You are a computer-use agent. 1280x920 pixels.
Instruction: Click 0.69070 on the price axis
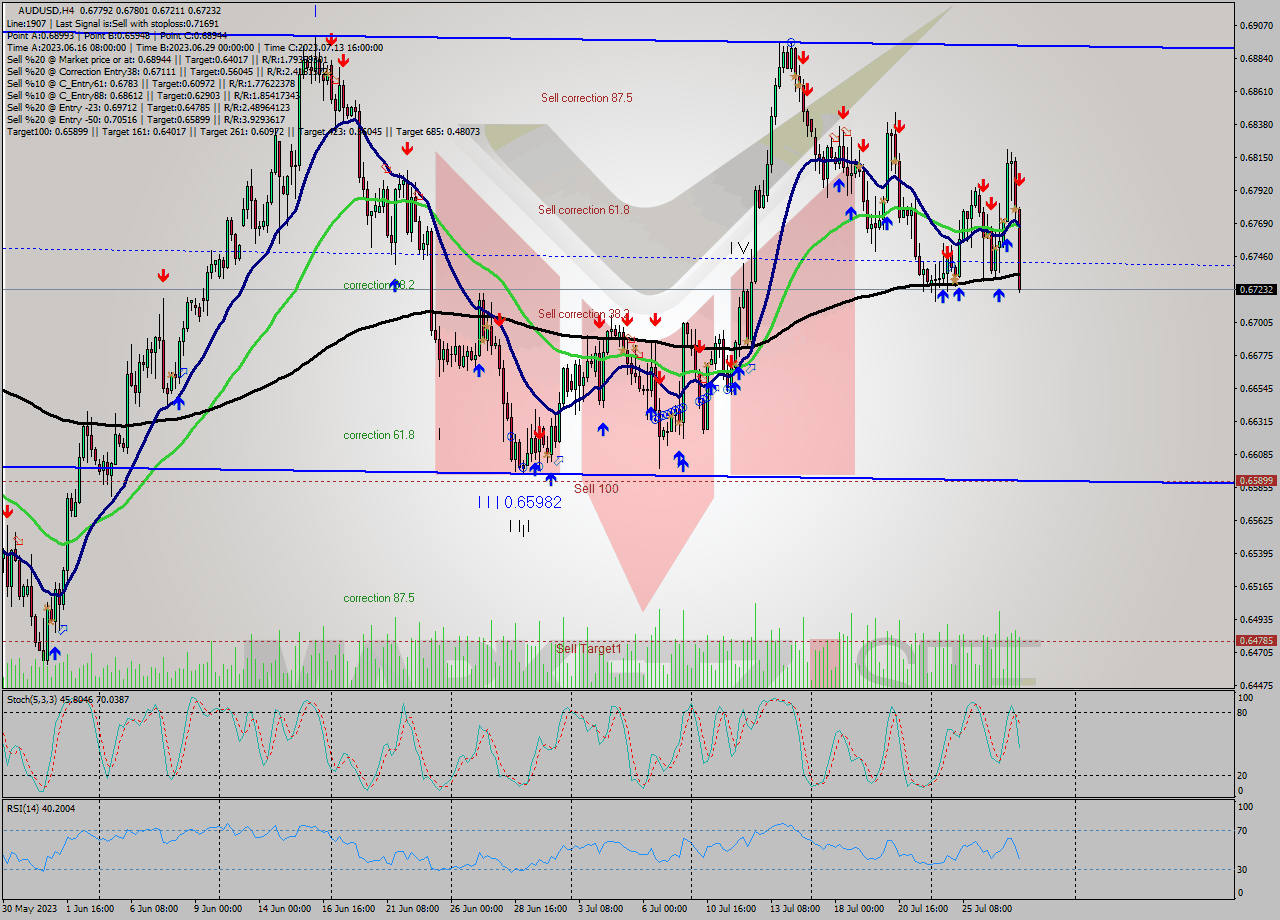coord(1256,25)
